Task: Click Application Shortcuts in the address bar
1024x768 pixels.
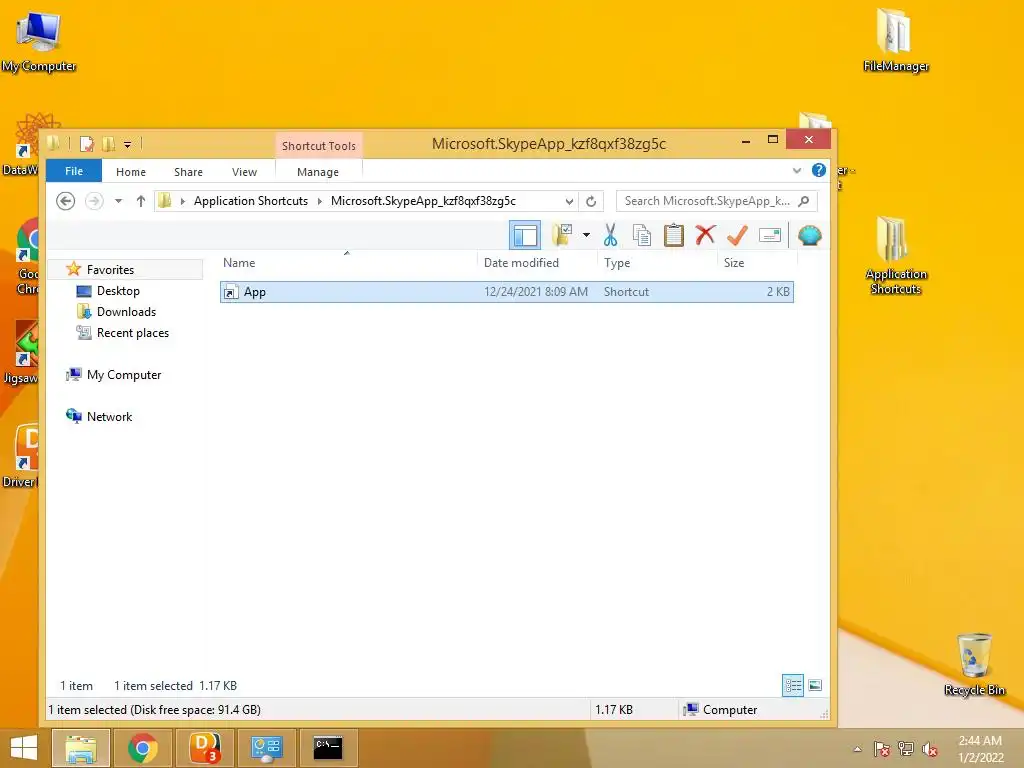Action: coord(251,201)
